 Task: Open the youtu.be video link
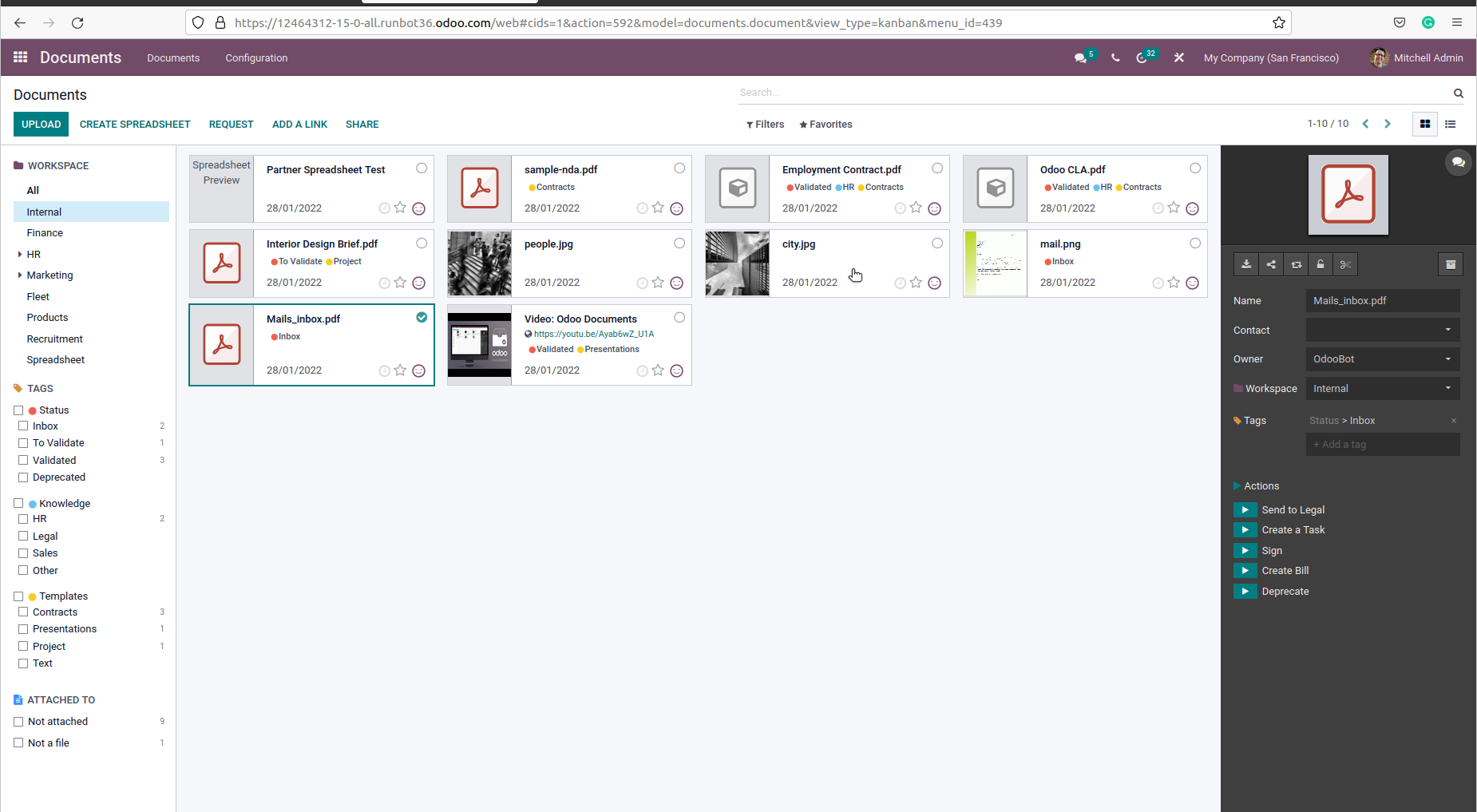coord(593,334)
